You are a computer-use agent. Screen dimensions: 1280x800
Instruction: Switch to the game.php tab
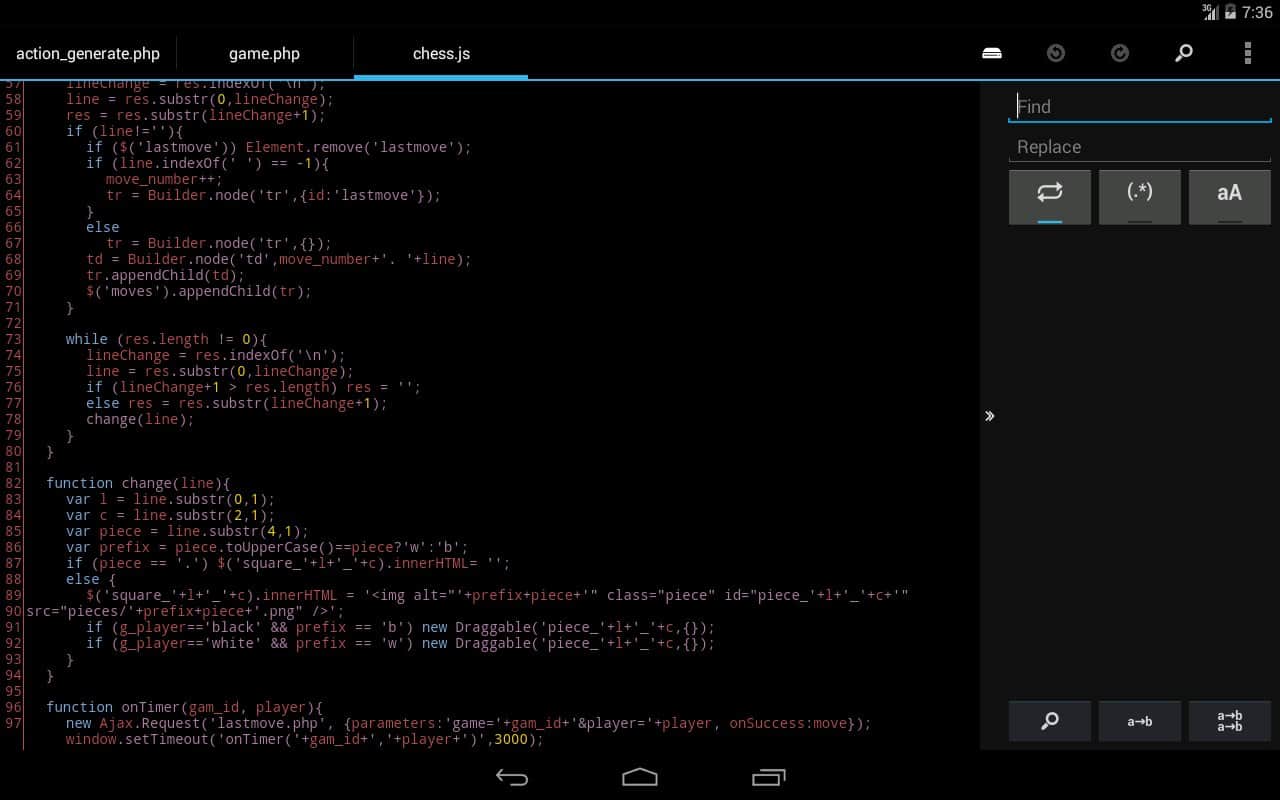tap(264, 54)
